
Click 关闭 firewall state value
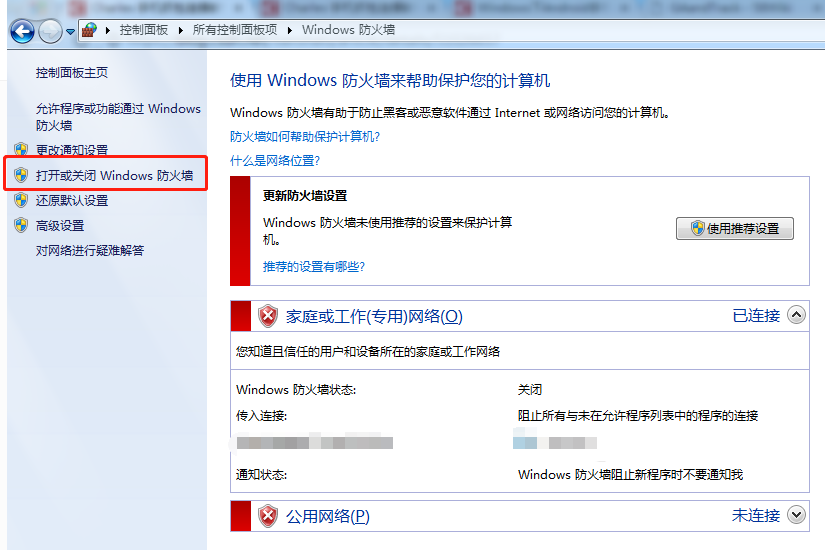coord(529,390)
